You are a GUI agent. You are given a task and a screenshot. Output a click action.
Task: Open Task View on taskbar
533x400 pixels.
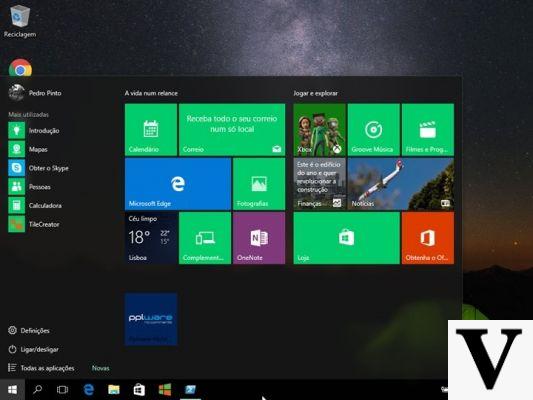point(63,389)
